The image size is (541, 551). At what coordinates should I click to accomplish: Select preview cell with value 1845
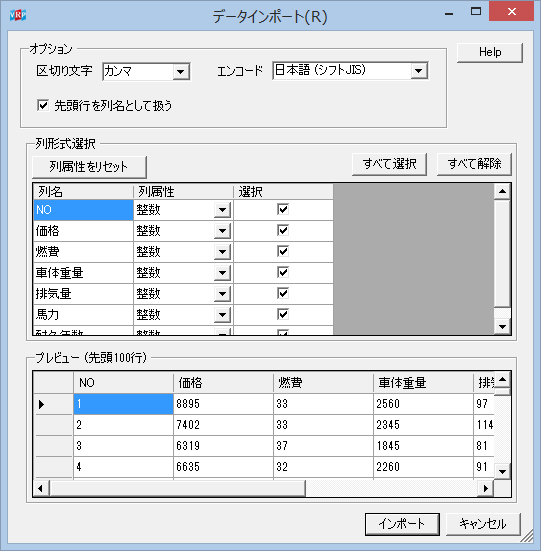tap(423, 446)
